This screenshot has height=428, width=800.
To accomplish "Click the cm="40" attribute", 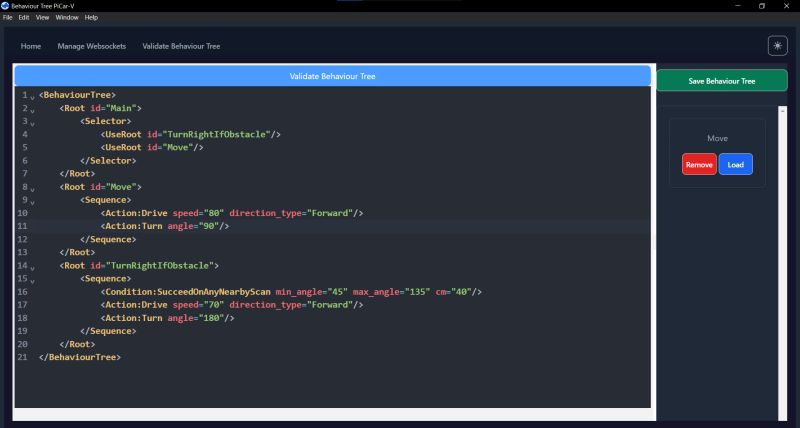I will (x=454, y=292).
